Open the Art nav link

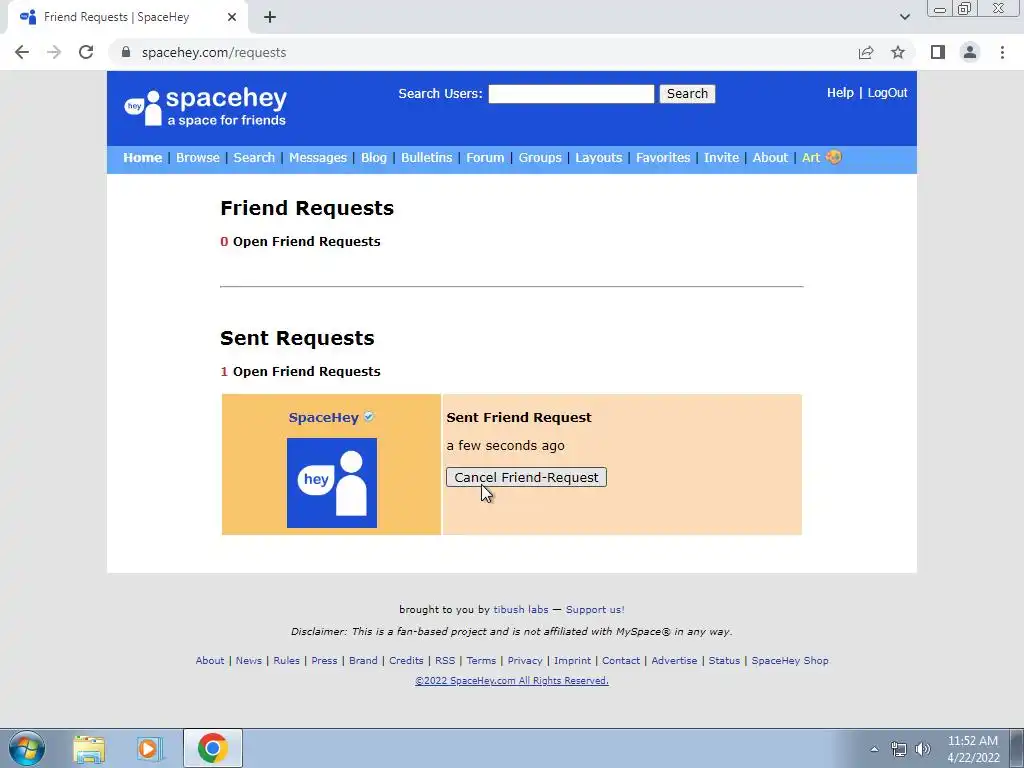pyautogui.click(x=810, y=157)
